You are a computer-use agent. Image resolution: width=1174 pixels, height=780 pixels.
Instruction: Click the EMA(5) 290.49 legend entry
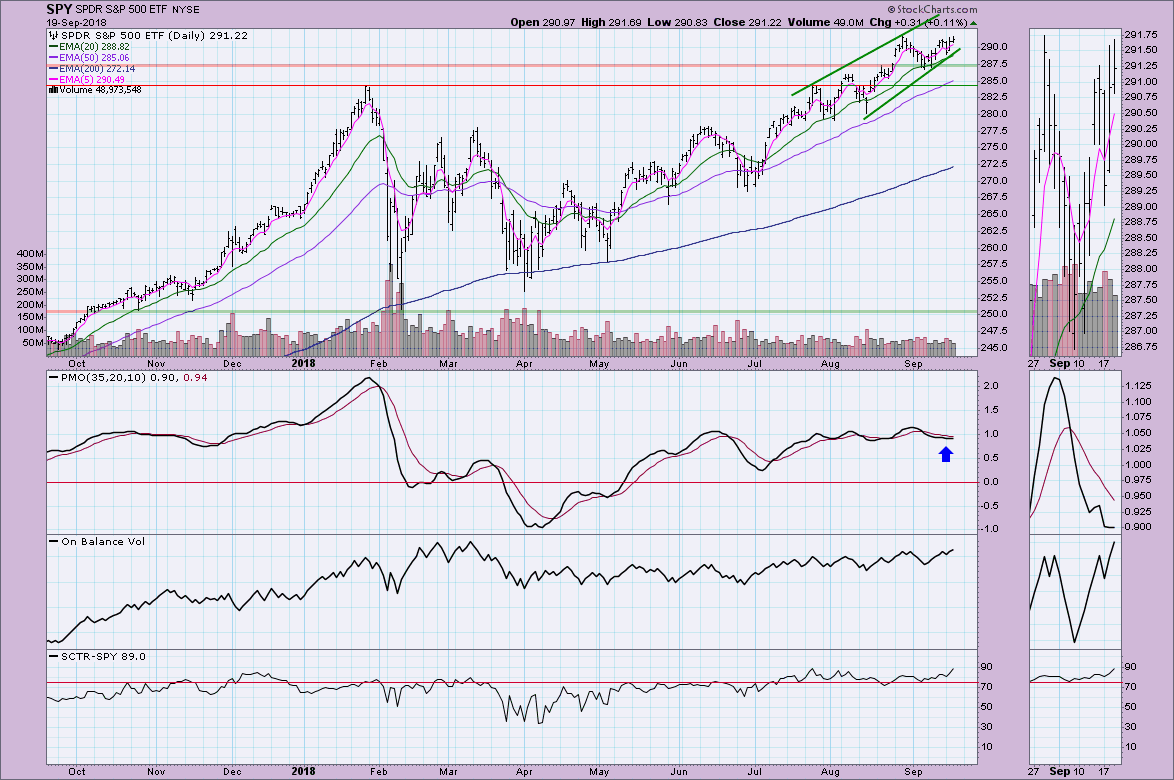coord(91,79)
